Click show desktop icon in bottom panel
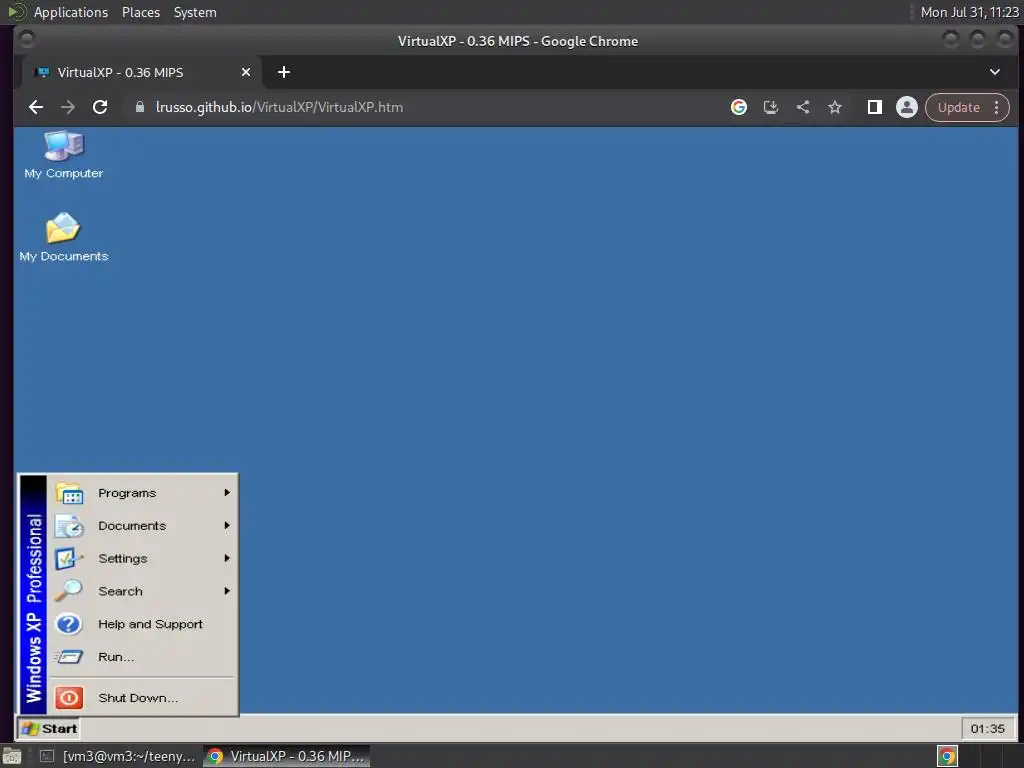The image size is (1024, 768). click(x=12, y=756)
